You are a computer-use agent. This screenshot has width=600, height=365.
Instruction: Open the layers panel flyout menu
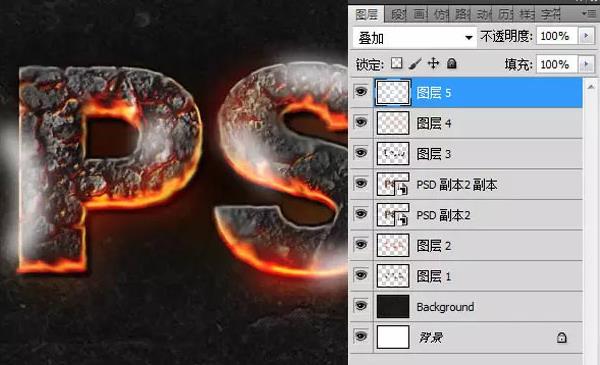[590, 14]
